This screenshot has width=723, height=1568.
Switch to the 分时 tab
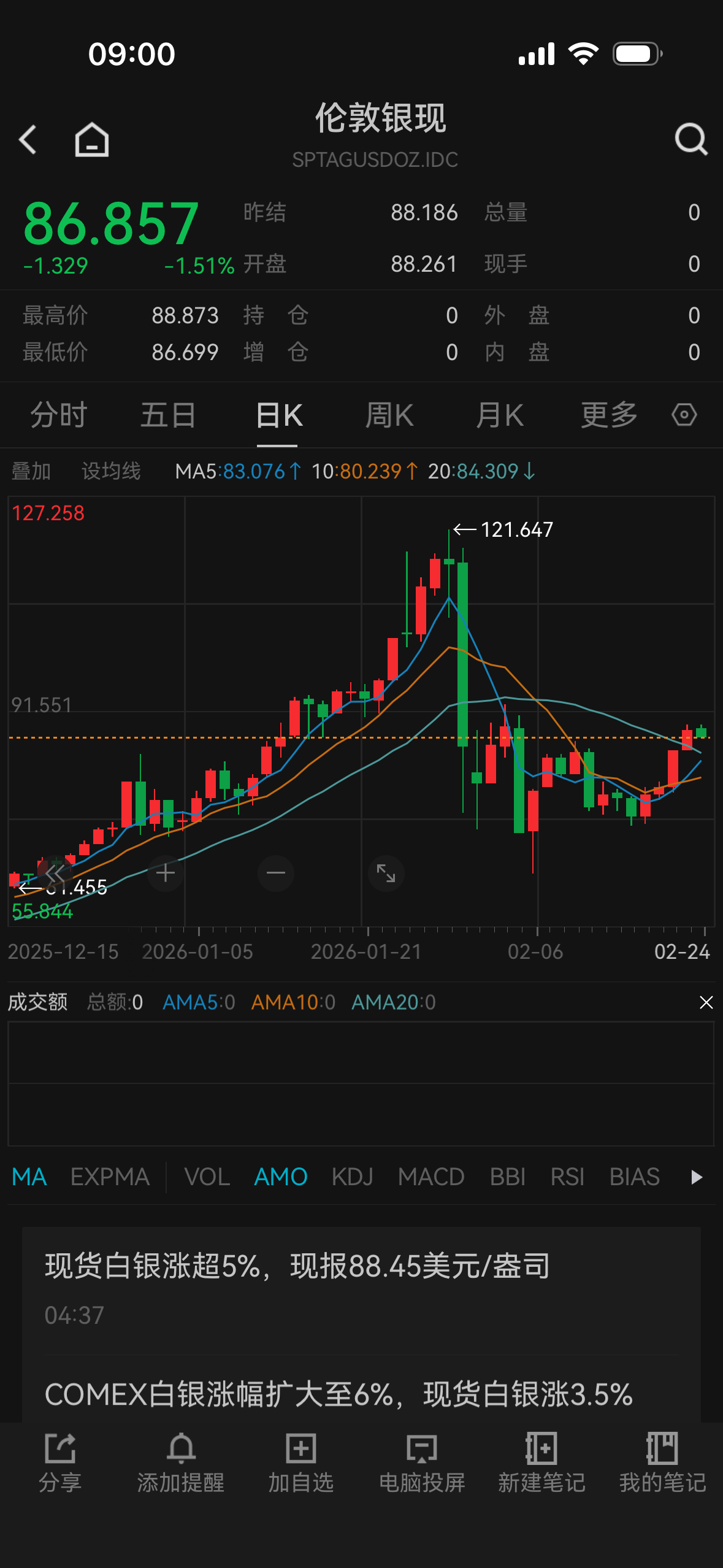click(x=59, y=415)
